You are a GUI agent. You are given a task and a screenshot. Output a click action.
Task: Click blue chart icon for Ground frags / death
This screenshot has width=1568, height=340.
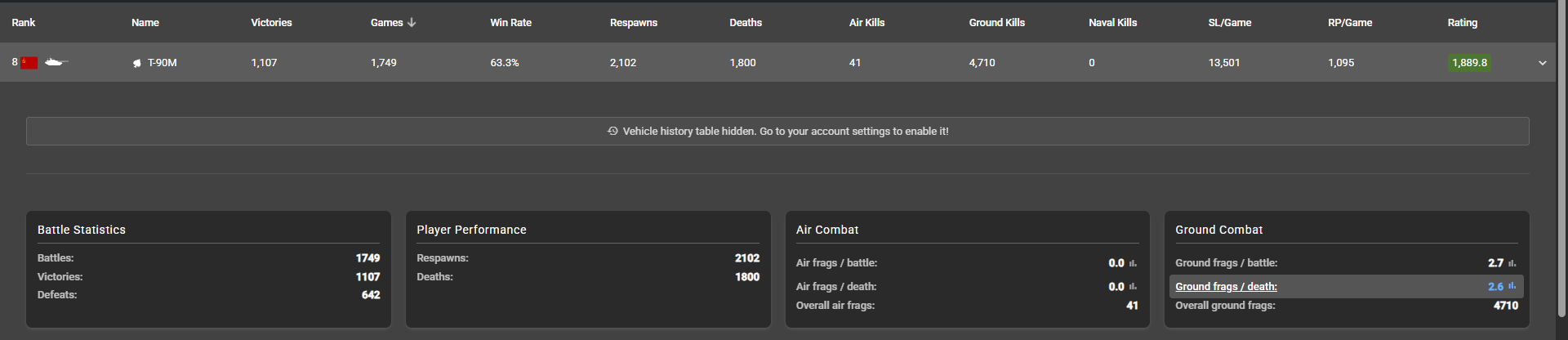(1512, 287)
